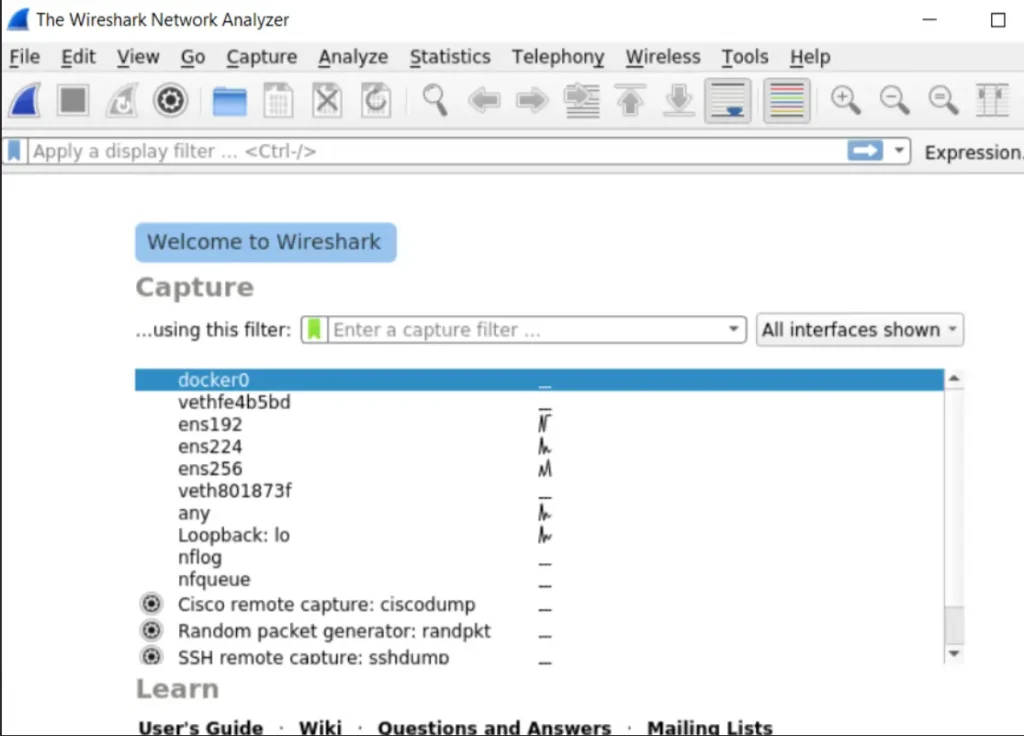
Task: Open the Analyze menu
Action: pos(353,57)
